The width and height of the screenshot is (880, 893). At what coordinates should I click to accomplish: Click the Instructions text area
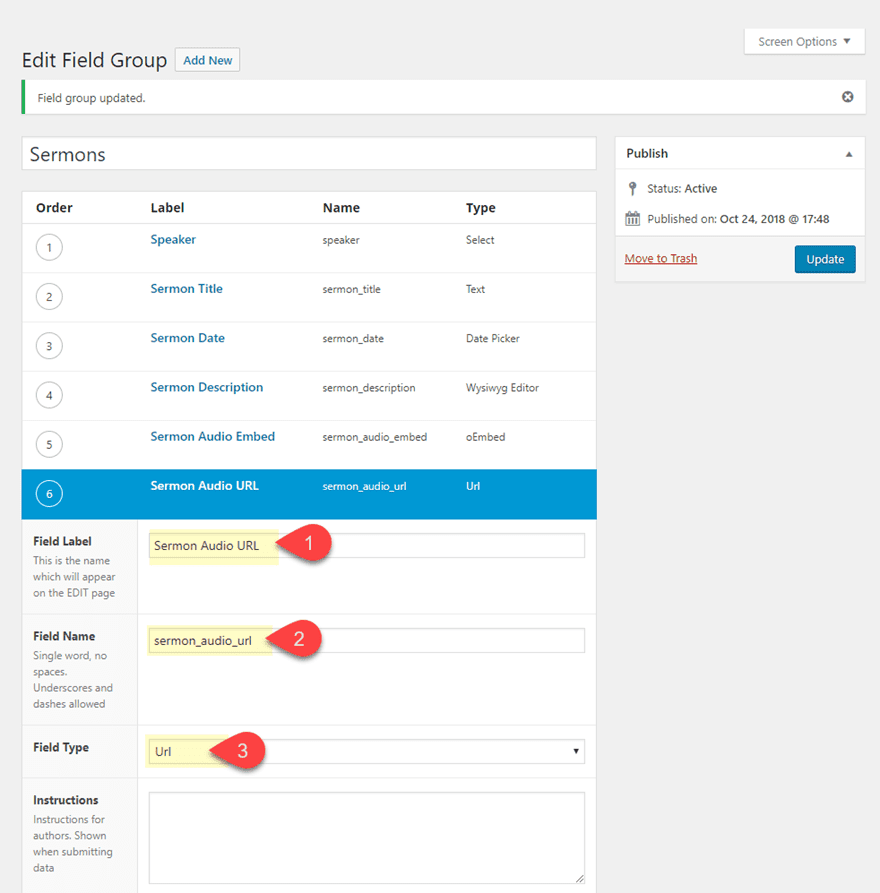pyautogui.click(x=366, y=838)
